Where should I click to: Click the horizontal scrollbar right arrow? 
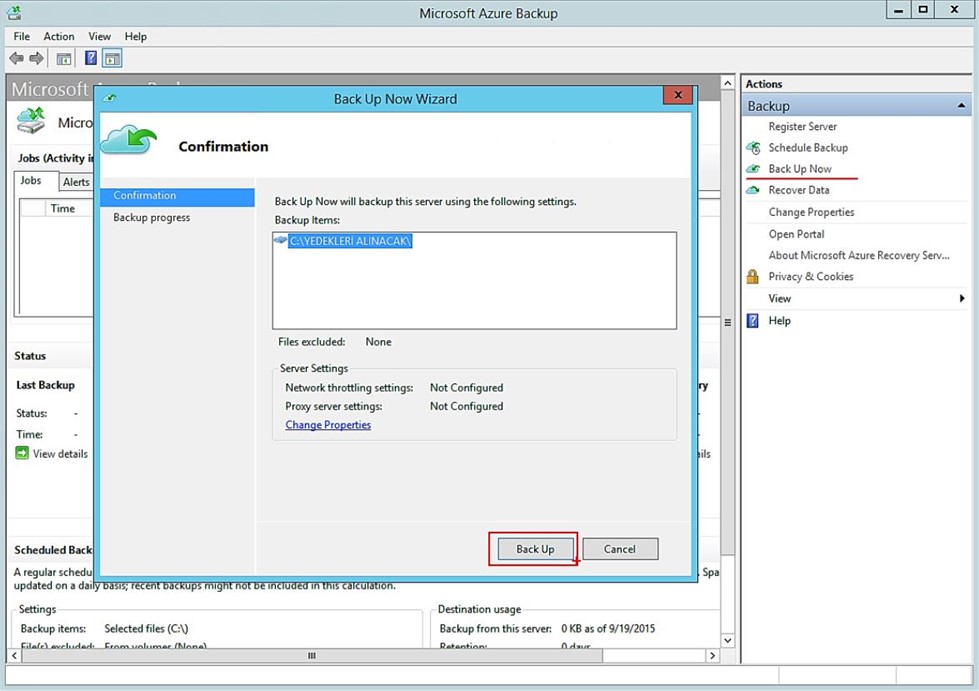point(712,655)
